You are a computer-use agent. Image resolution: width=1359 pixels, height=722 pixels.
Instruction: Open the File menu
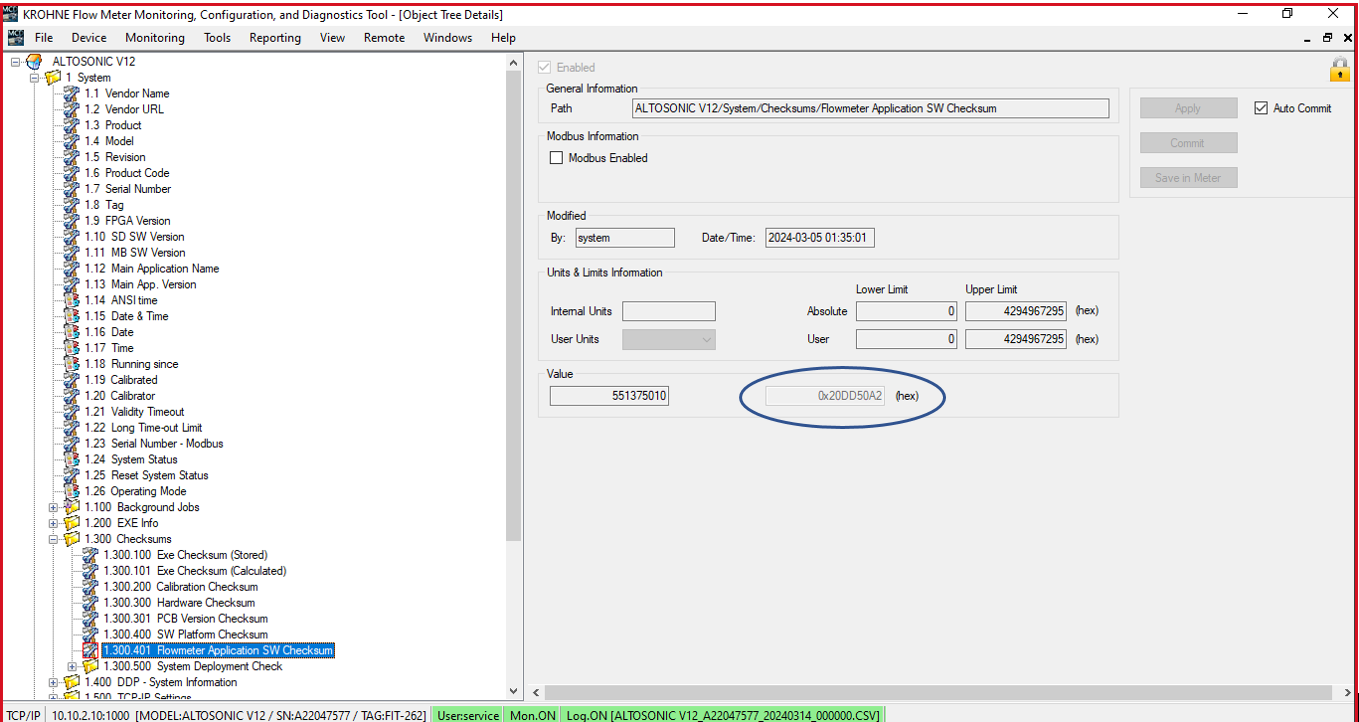(x=44, y=38)
